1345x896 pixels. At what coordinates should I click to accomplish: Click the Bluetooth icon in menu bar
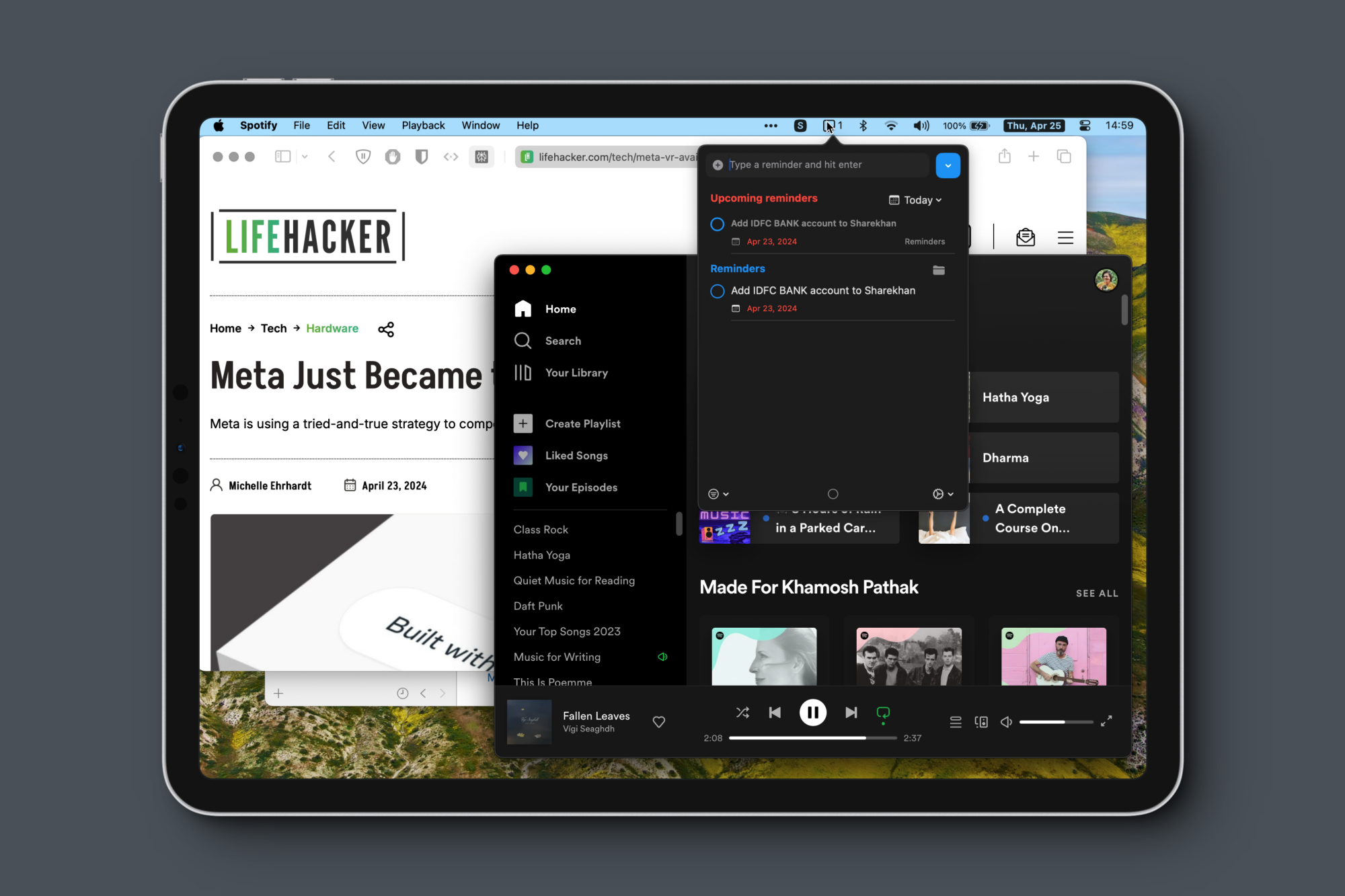click(x=862, y=125)
